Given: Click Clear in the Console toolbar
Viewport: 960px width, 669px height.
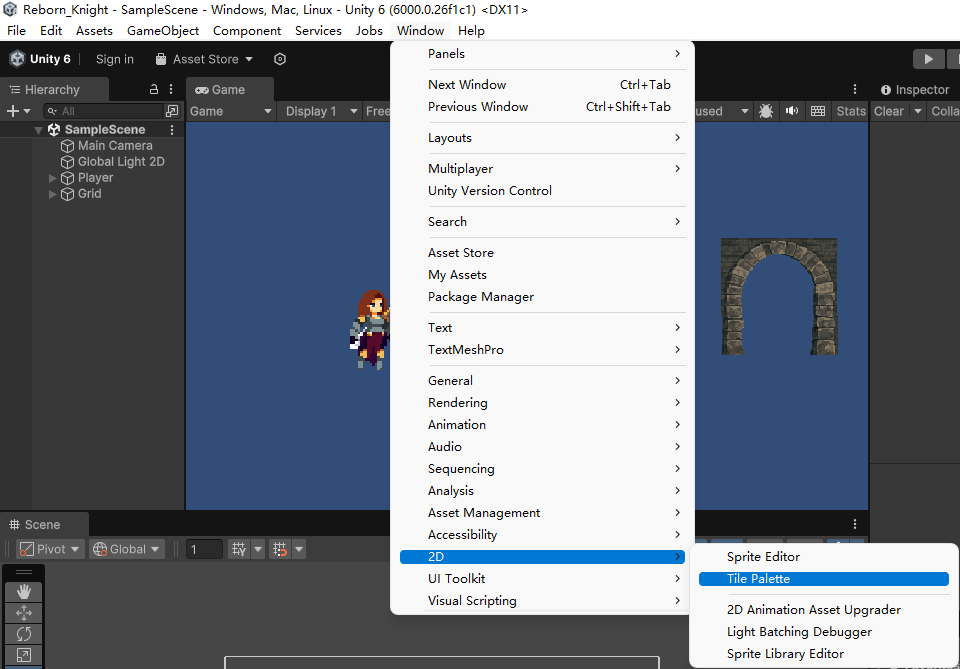Looking at the screenshot, I should coord(888,111).
